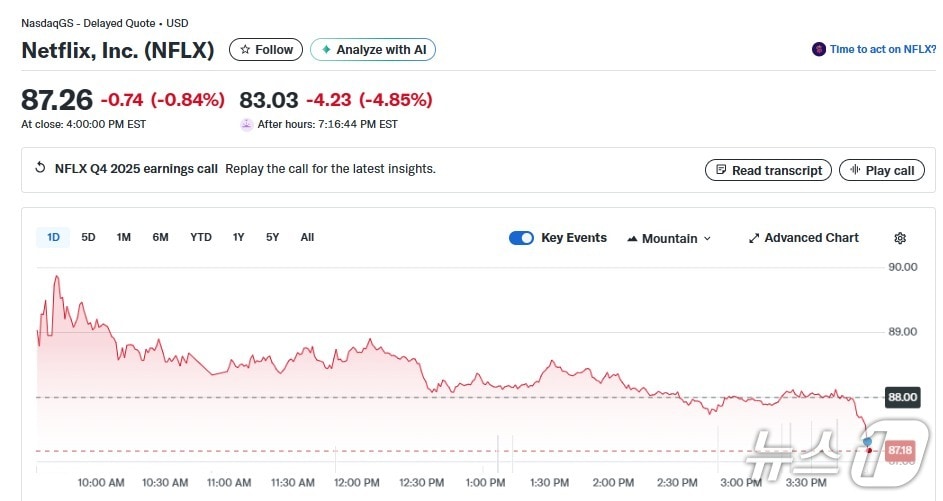943x501 pixels.
Task: Open chart settings gear icon
Action: pyautogui.click(x=900, y=238)
